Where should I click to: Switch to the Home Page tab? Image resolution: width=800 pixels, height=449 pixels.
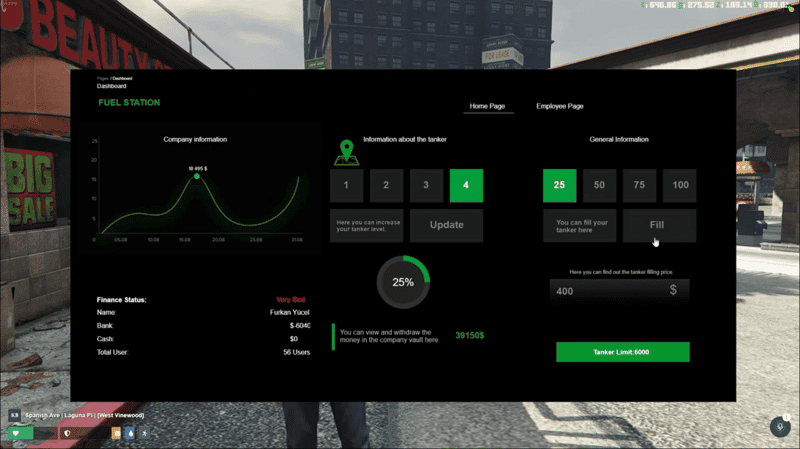point(487,106)
